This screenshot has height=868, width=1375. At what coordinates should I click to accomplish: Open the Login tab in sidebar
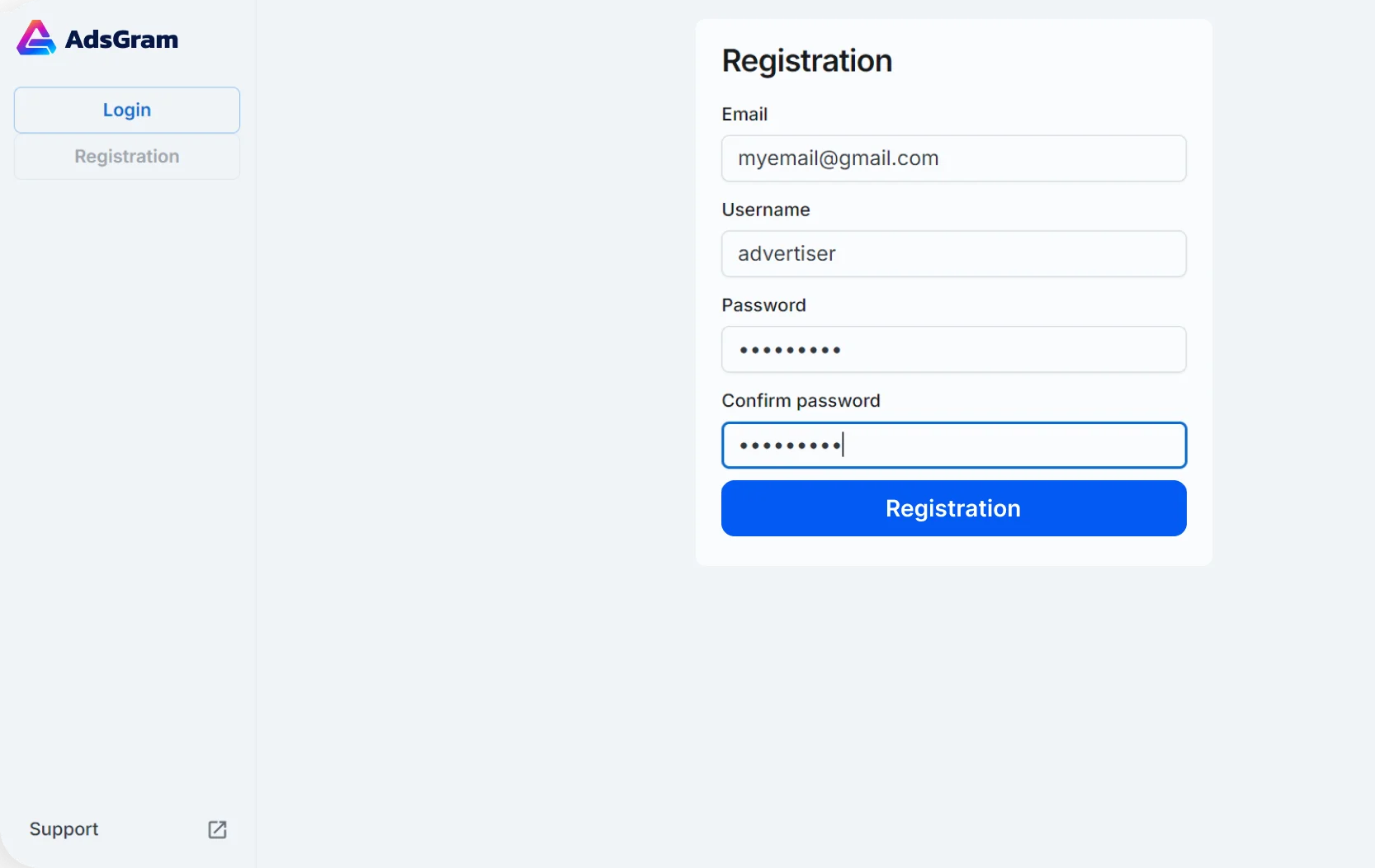pos(127,110)
